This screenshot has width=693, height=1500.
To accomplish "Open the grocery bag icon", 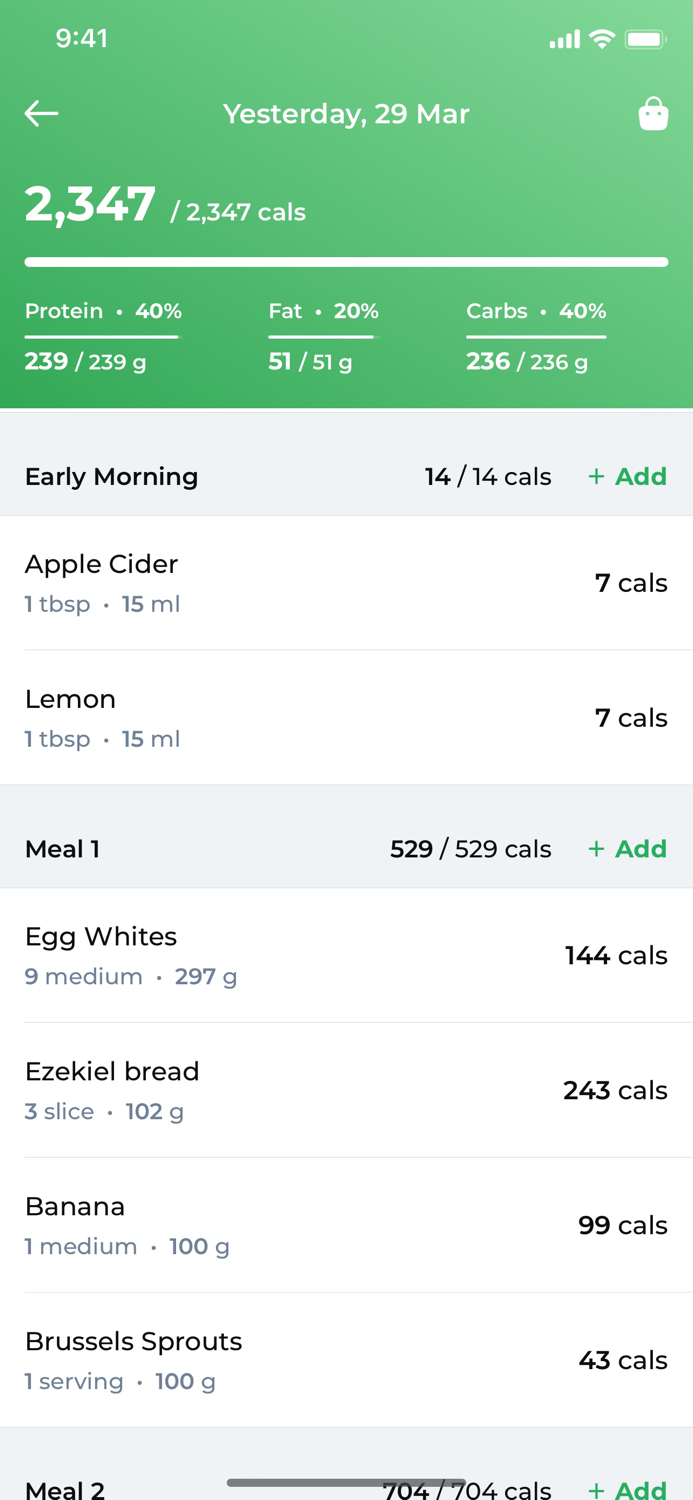I will [x=653, y=113].
